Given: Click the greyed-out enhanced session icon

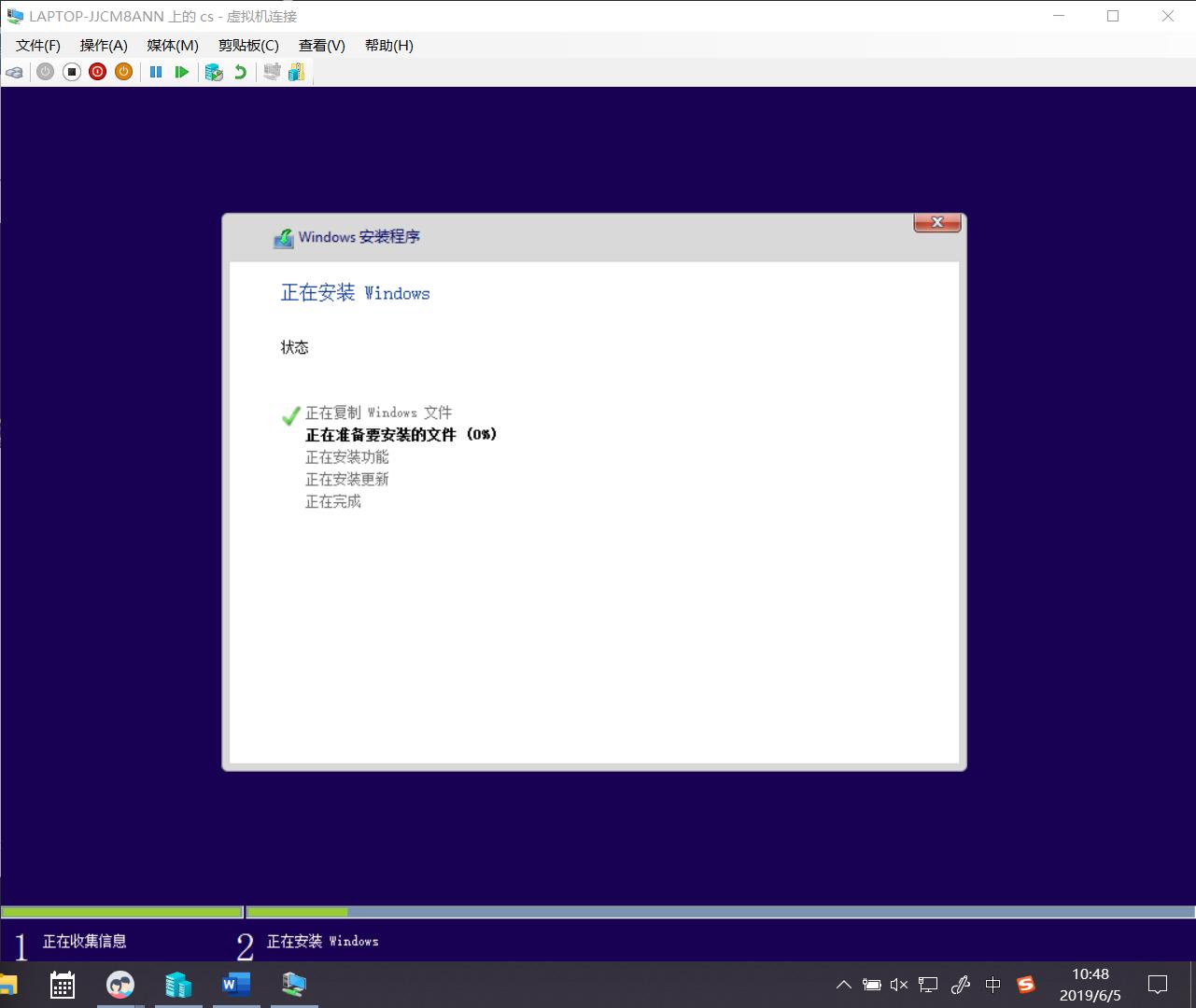Looking at the screenshot, I should (272, 72).
